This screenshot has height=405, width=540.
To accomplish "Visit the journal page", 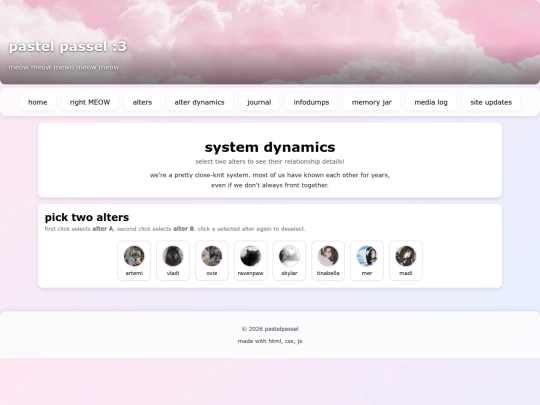I will (x=259, y=102).
